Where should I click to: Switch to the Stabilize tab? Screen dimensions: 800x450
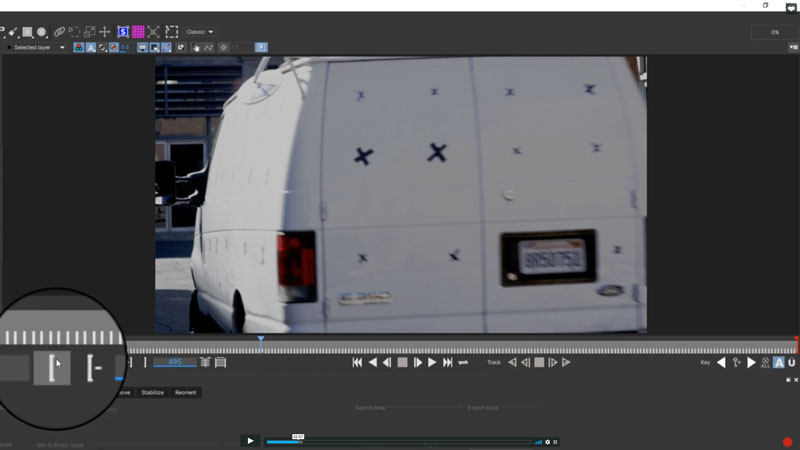tap(153, 392)
